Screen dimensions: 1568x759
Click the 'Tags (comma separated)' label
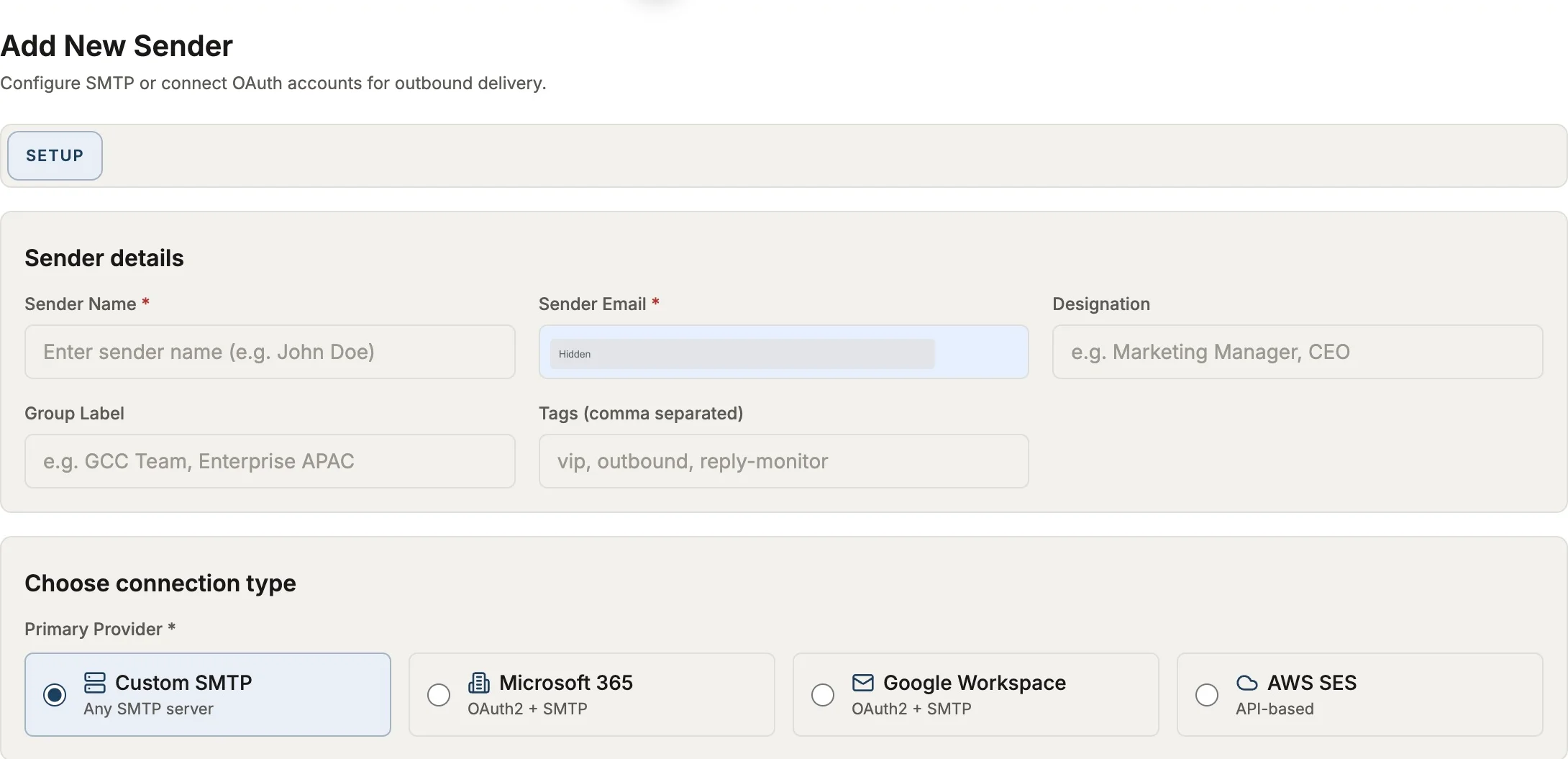641,414
